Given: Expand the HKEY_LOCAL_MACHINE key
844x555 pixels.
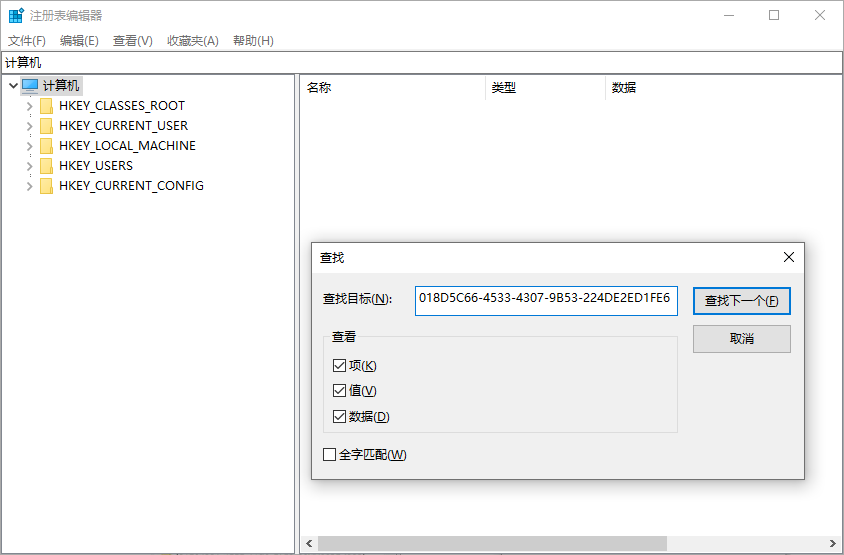Looking at the screenshot, I should pos(30,146).
